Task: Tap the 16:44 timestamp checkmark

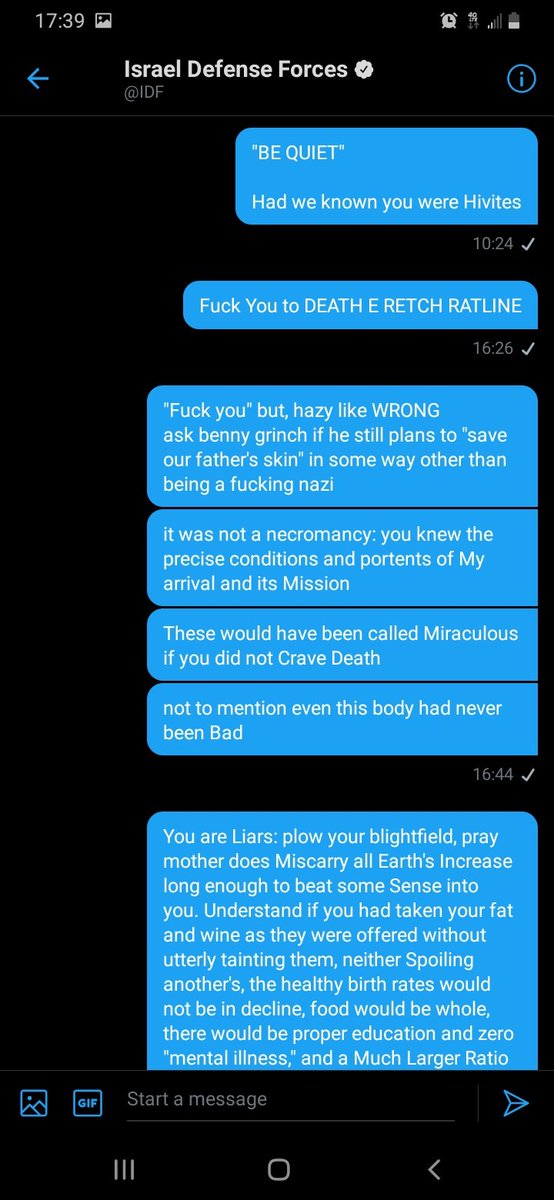Action: 528,774
